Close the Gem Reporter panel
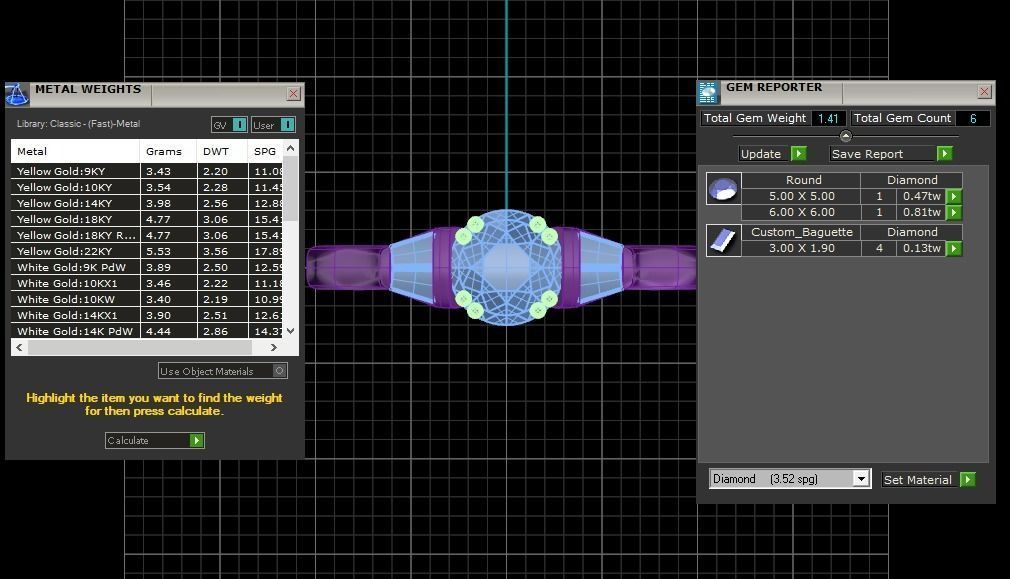 coord(984,91)
